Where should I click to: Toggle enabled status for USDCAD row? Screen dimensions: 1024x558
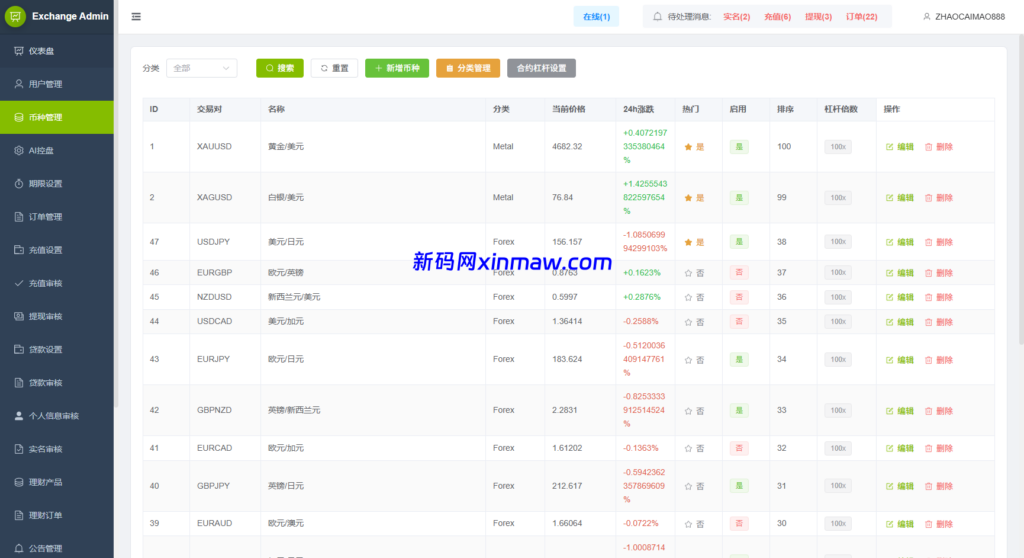pos(739,321)
